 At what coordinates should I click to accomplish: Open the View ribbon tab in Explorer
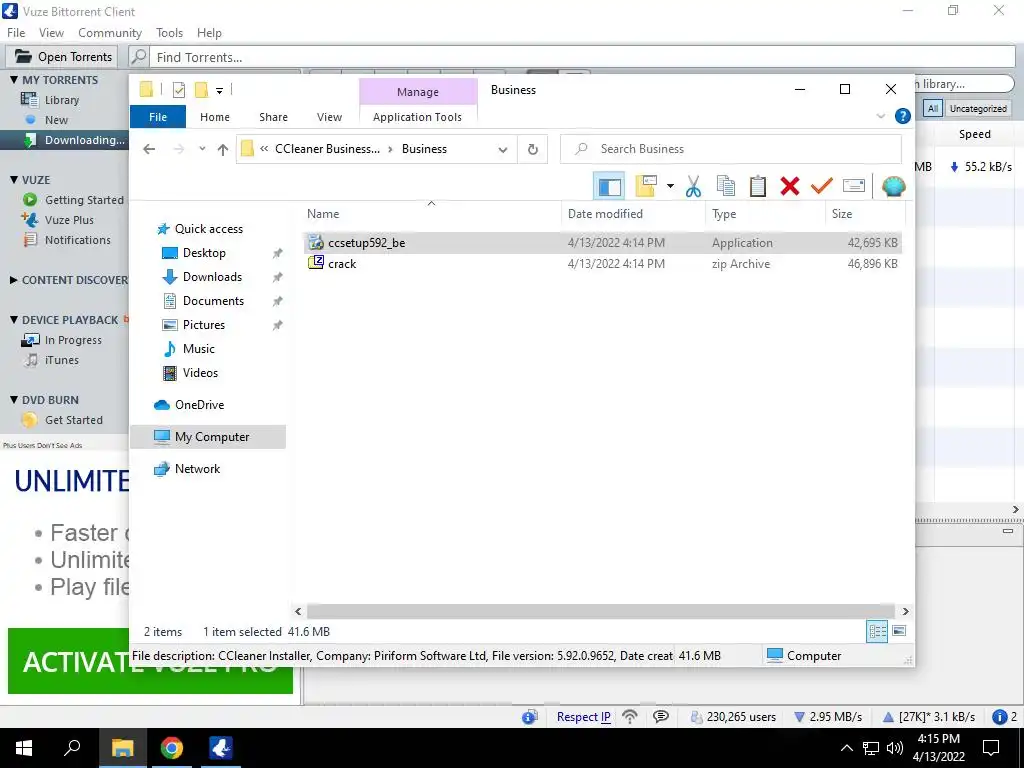pyautogui.click(x=329, y=117)
